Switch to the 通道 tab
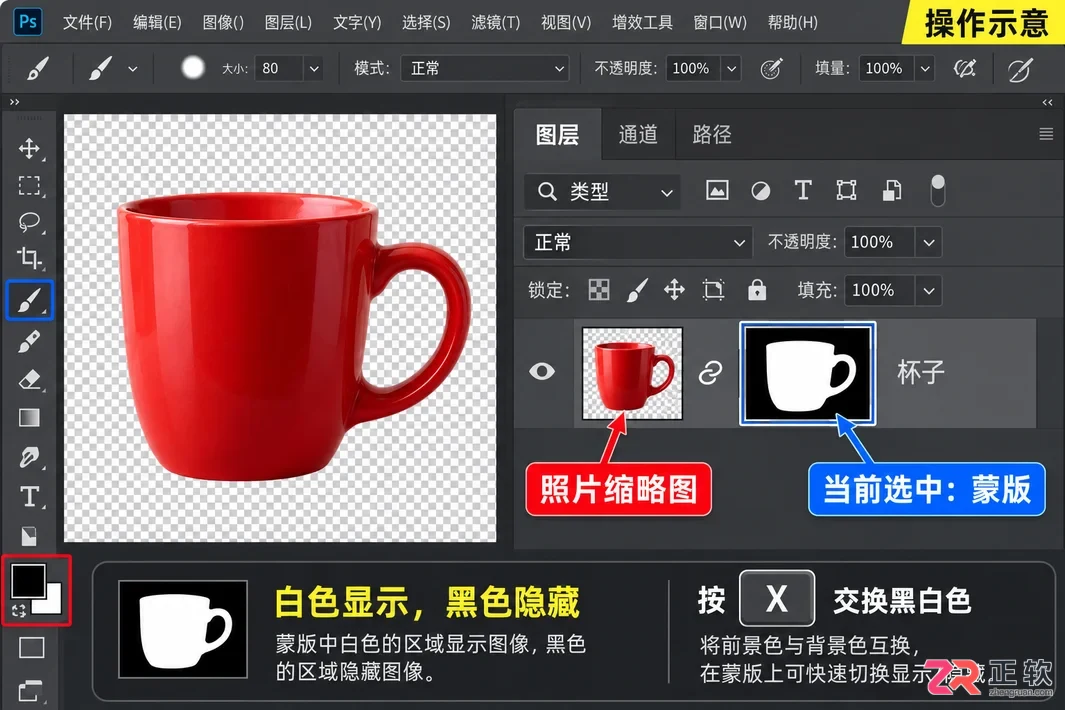 (x=638, y=135)
